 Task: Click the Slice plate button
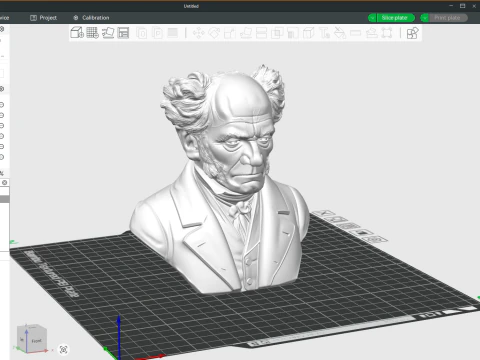tap(396, 18)
